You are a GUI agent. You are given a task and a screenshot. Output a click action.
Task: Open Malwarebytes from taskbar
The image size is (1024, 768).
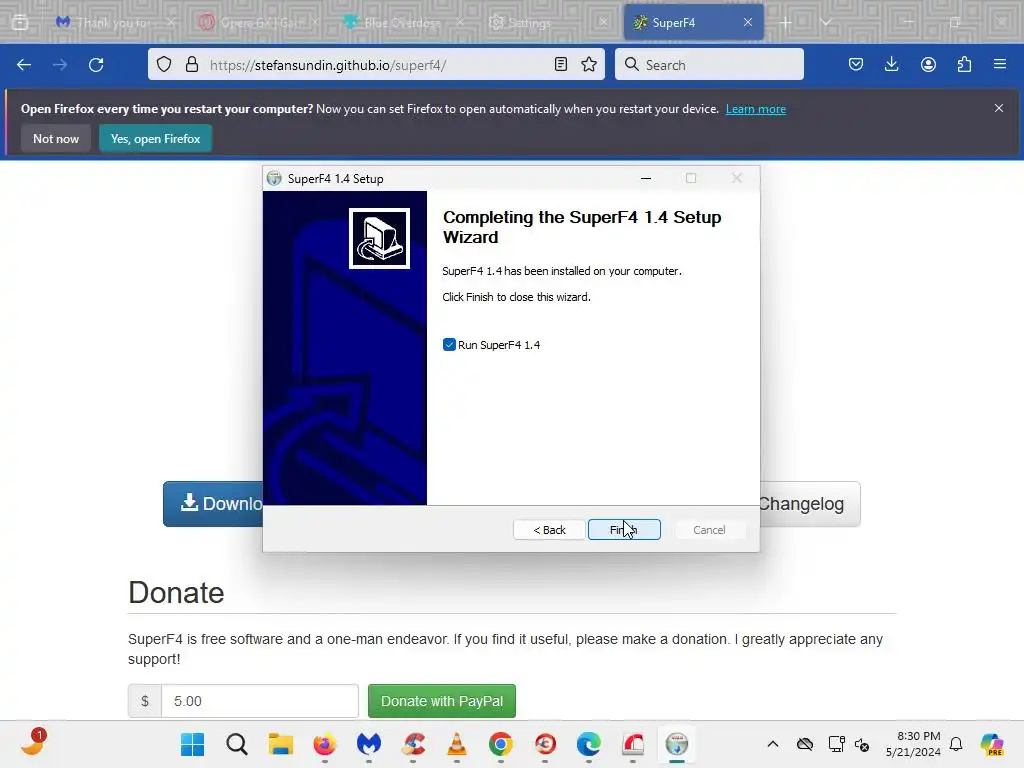(x=369, y=744)
